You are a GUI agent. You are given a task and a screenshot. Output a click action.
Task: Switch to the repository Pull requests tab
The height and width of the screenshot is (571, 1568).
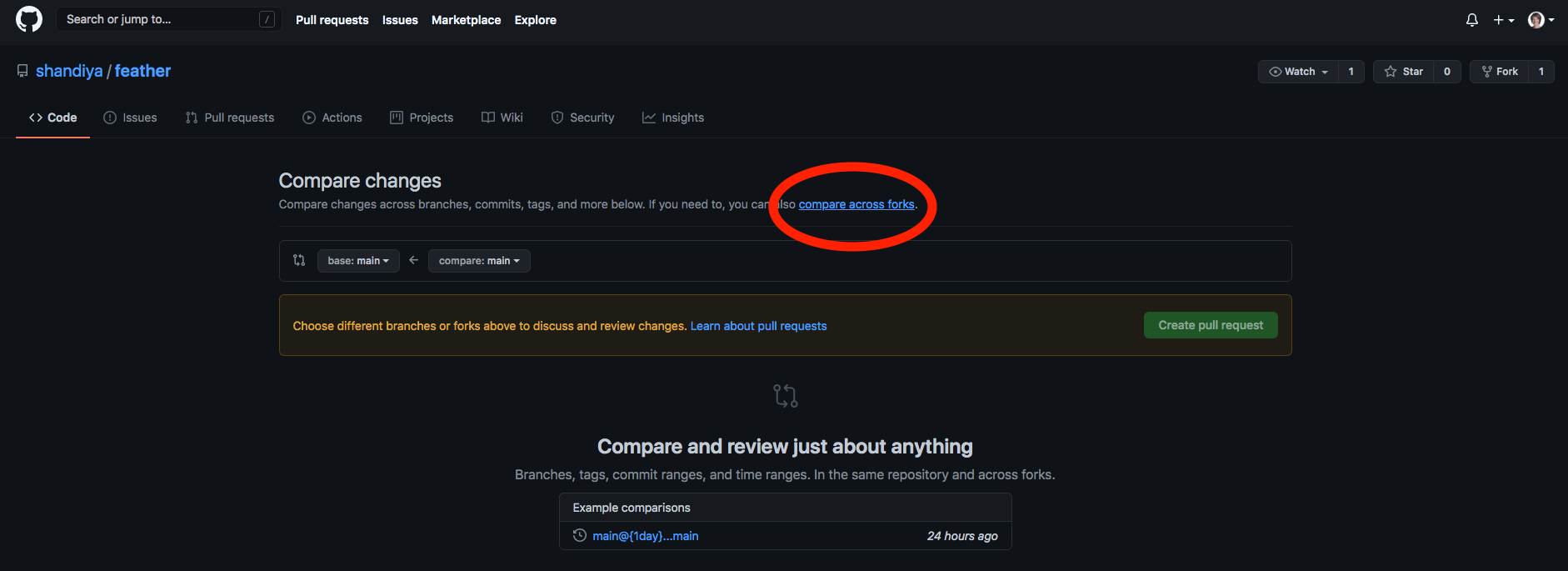[230, 118]
